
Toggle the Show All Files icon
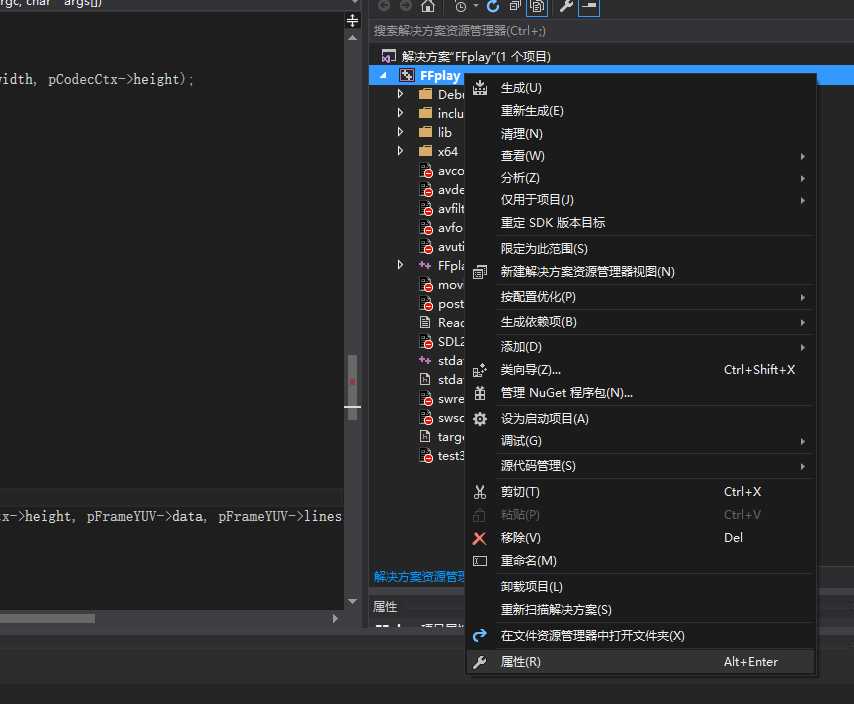537,7
